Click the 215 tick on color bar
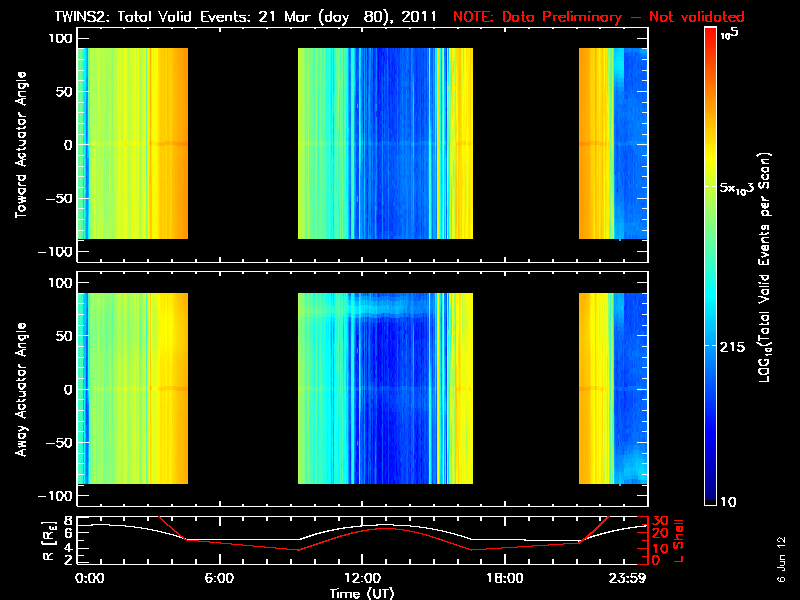Image resolution: width=800 pixels, height=600 pixels. (732, 347)
